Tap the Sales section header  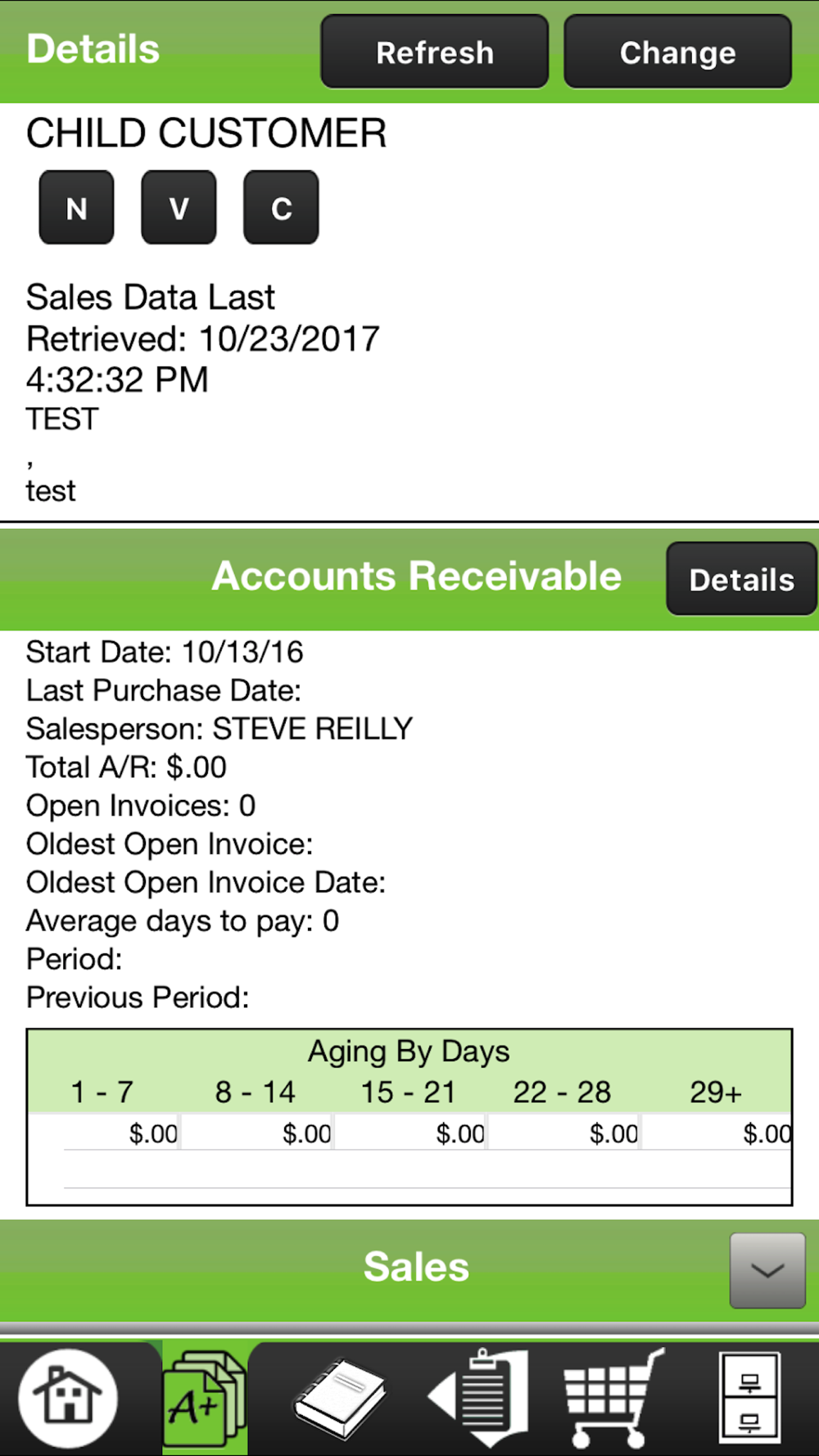416,1267
